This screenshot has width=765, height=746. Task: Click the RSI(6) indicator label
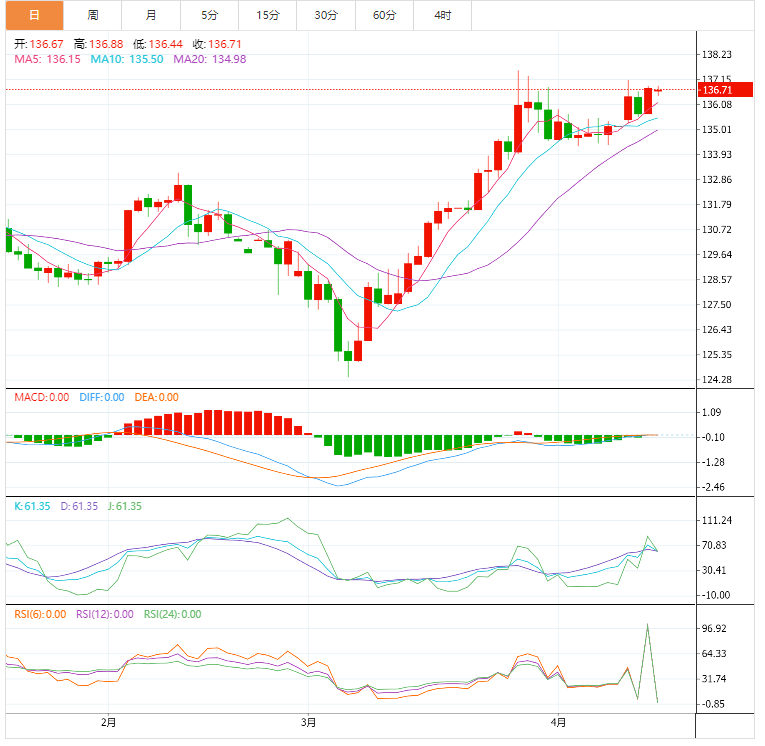point(39,615)
